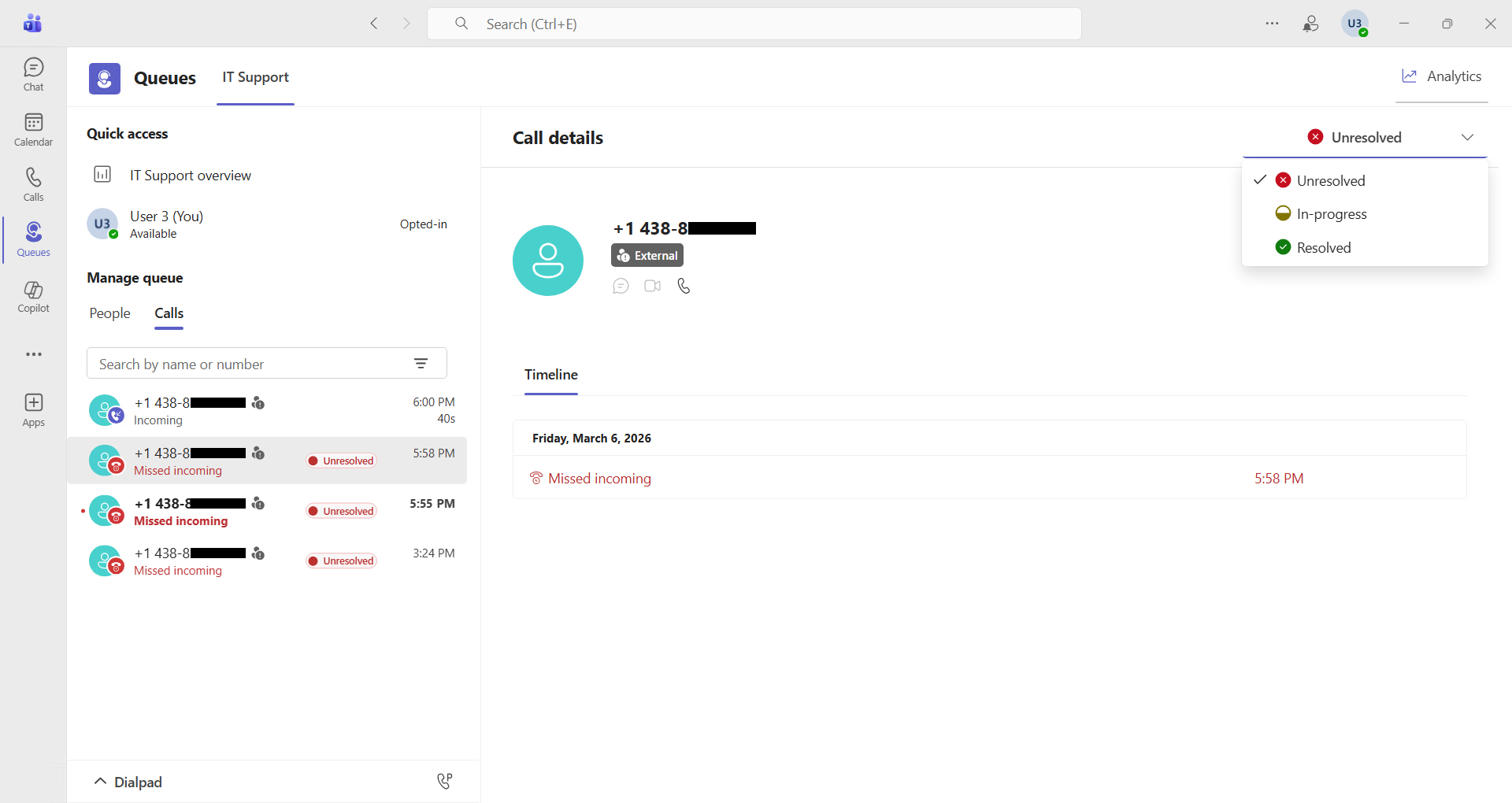Open Copilot from the sidebar

pyautogui.click(x=33, y=296)
